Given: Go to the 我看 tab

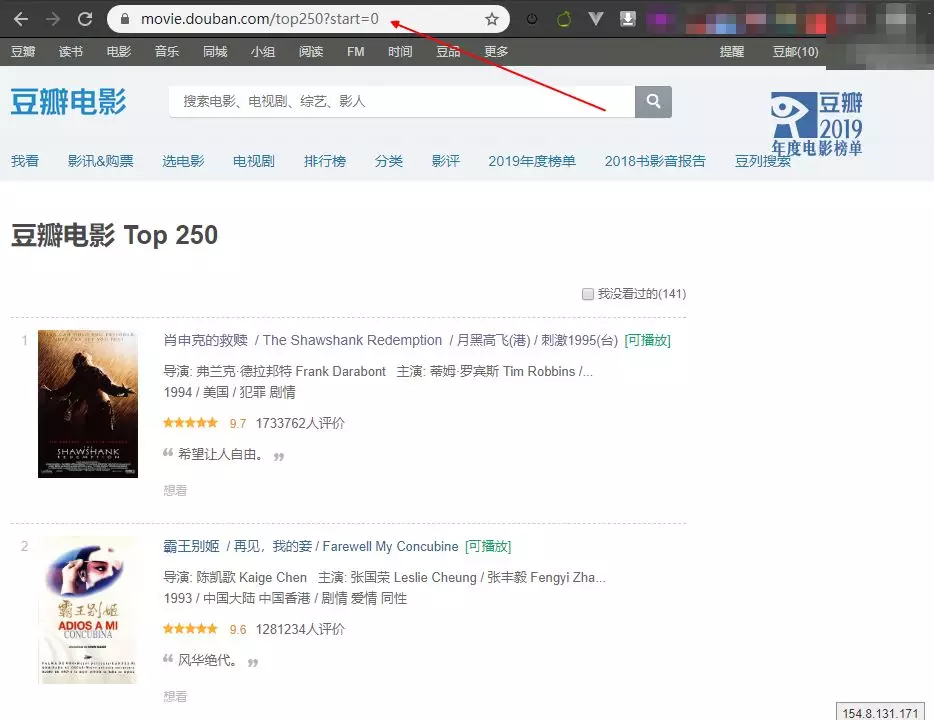Looking at the screenshot, I should (25, 161).
